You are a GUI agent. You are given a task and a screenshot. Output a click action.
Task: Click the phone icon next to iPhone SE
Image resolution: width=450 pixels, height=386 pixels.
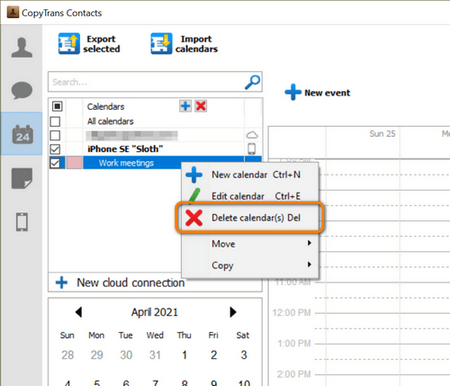(x=252, y=149)
